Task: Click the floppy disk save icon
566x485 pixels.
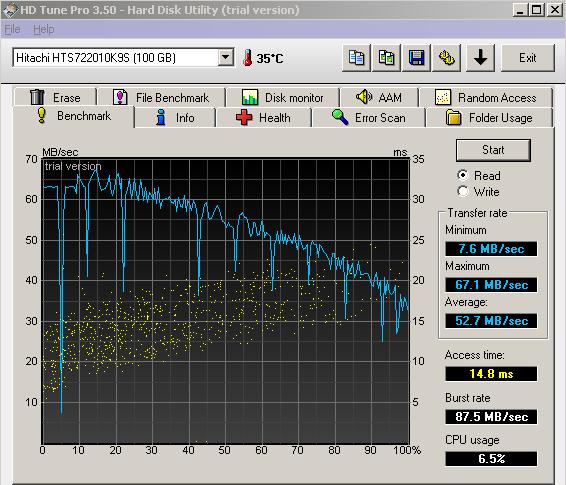Action: (416, 58)
